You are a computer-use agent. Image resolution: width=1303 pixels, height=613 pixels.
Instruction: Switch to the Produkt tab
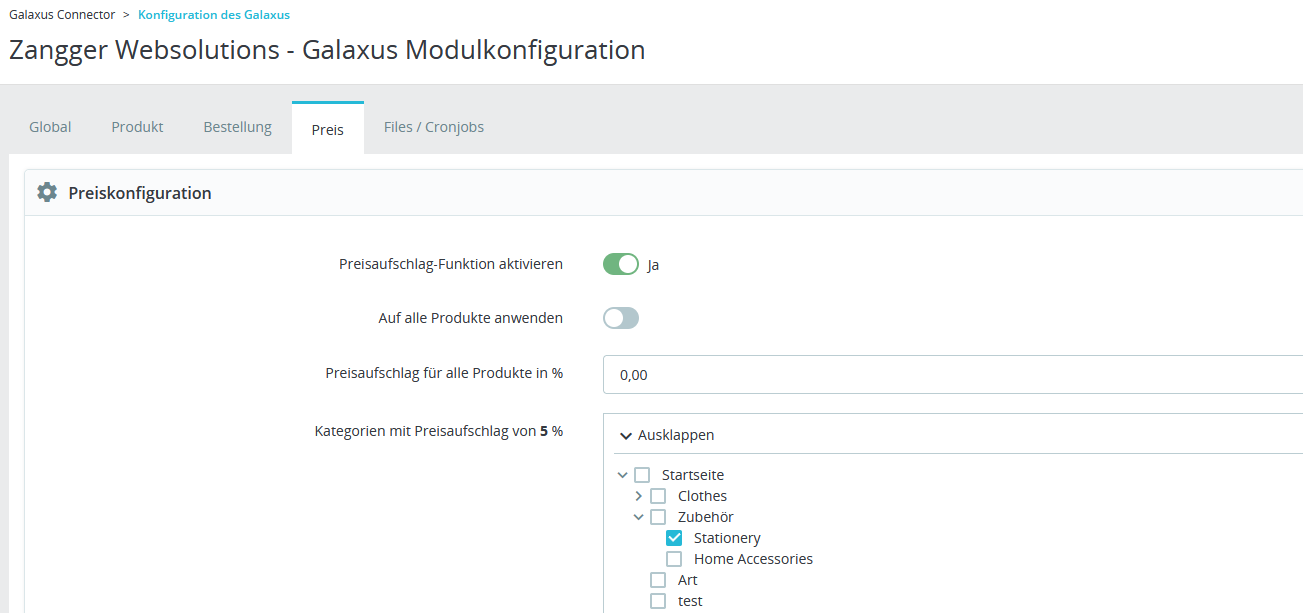click(x=137, y=127)
